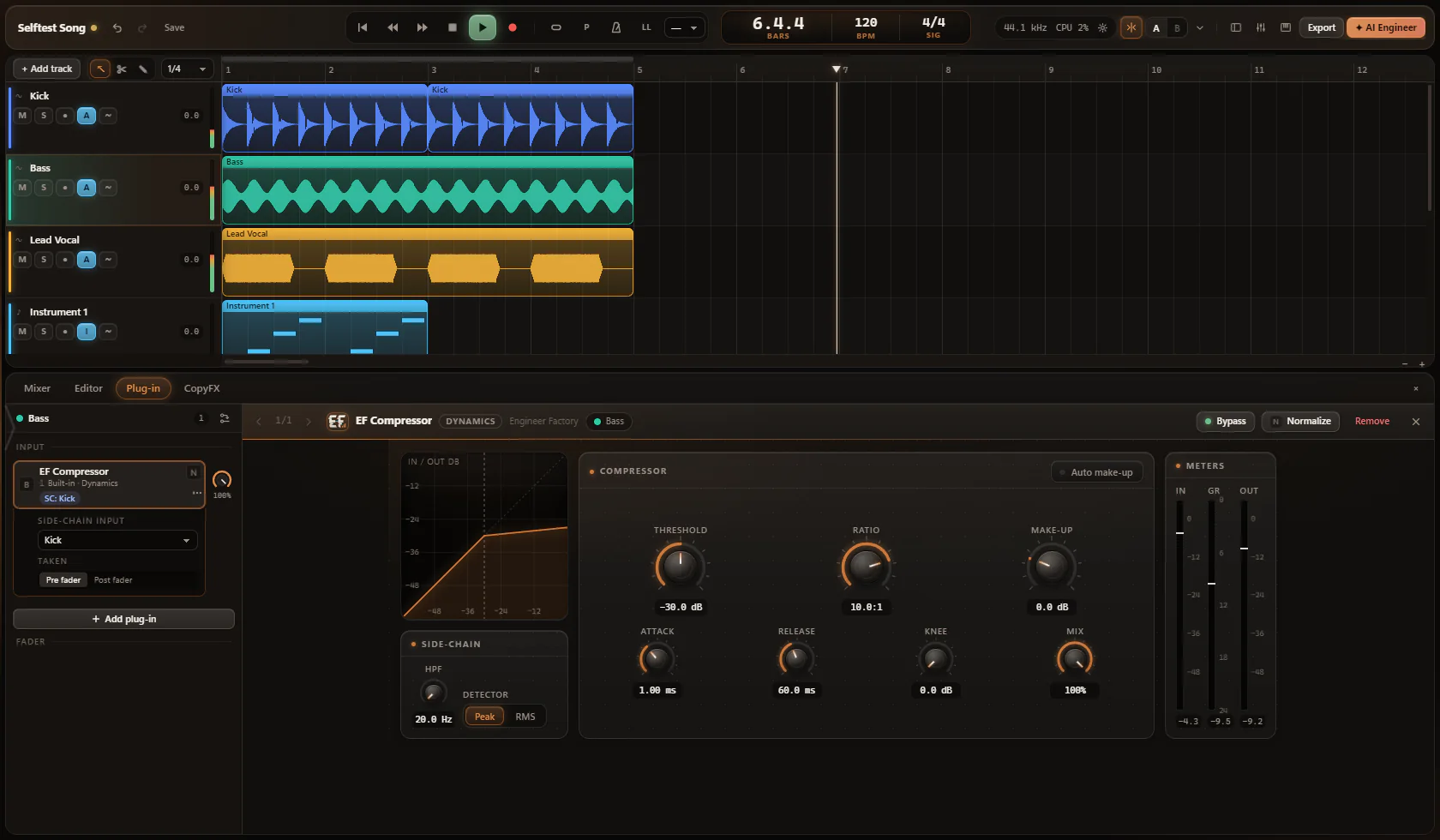Select the Plug-in tab
The image size is (1440, 840).
pyautogui.click(x=143, y=388)
